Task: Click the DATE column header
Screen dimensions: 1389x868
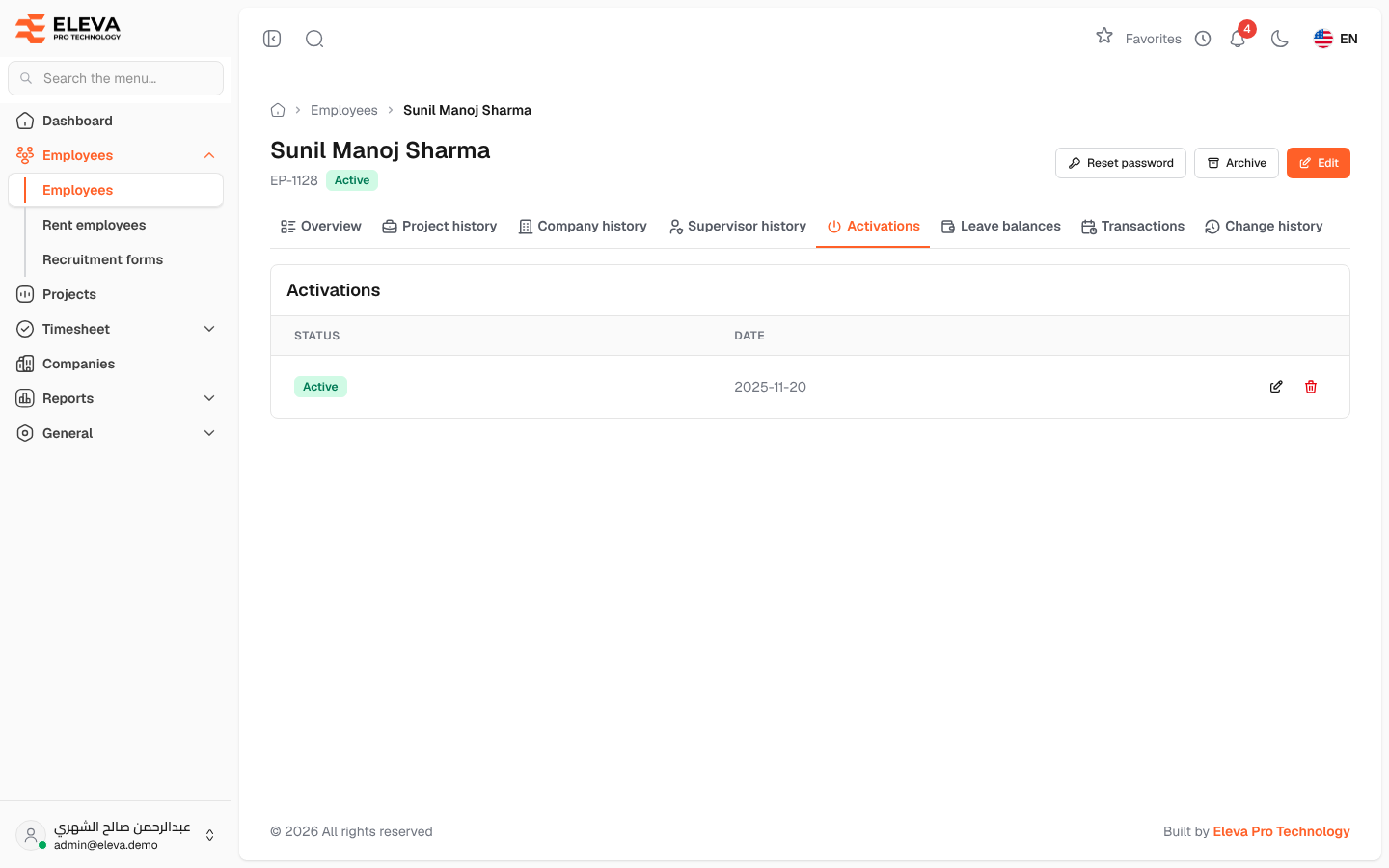Action: pos(749,336)
